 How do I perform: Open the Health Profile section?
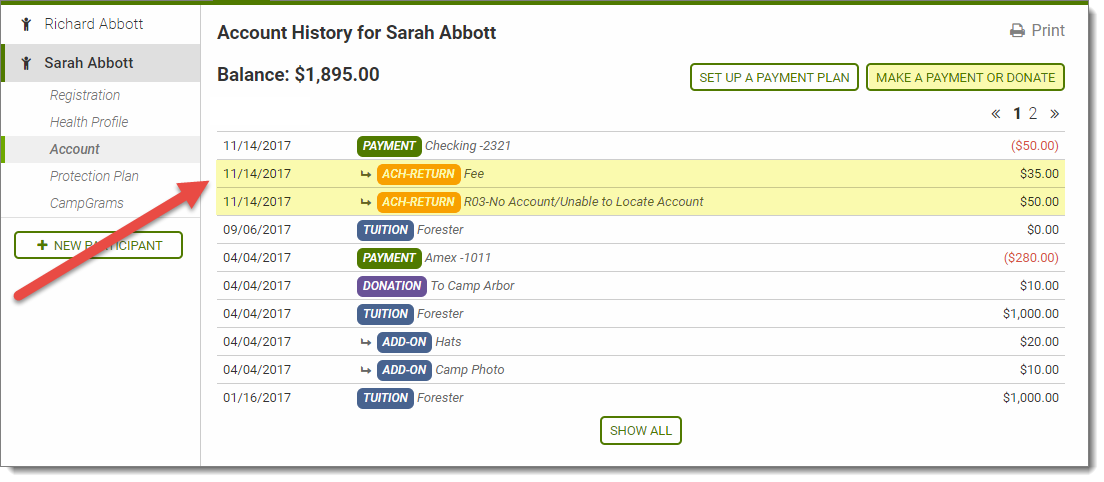coord(89,122)
